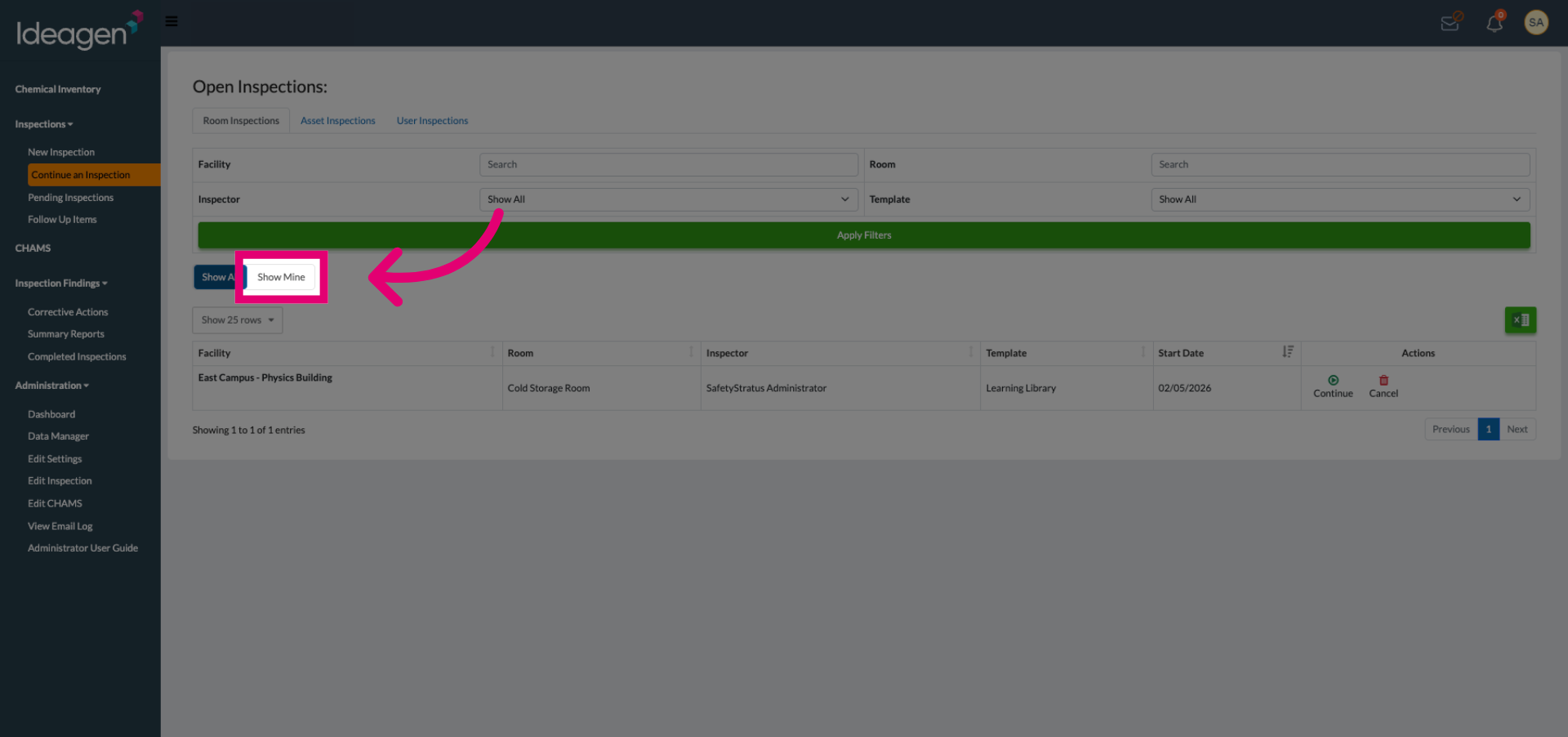This screenshot has height=737, width=1568.
Task: Collapse the Administration sidebar section
Action: coord(51,386)
